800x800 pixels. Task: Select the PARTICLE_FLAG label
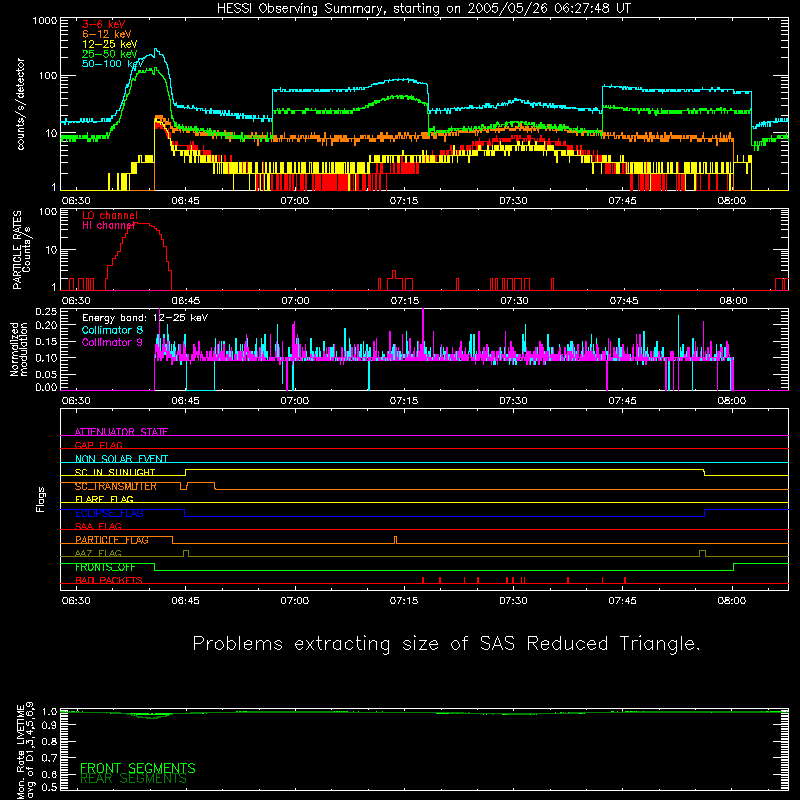click(112, 540)
